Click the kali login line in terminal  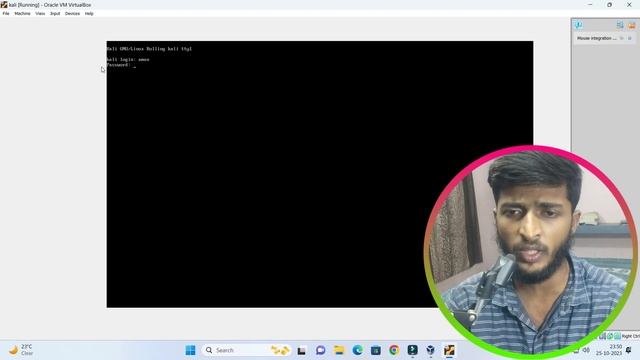(128, 60)
